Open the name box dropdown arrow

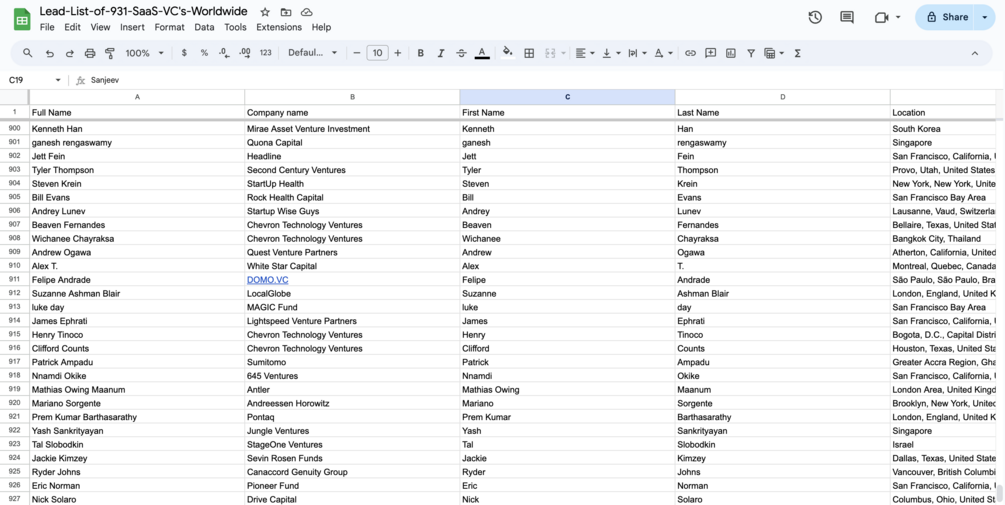point(58,80)
